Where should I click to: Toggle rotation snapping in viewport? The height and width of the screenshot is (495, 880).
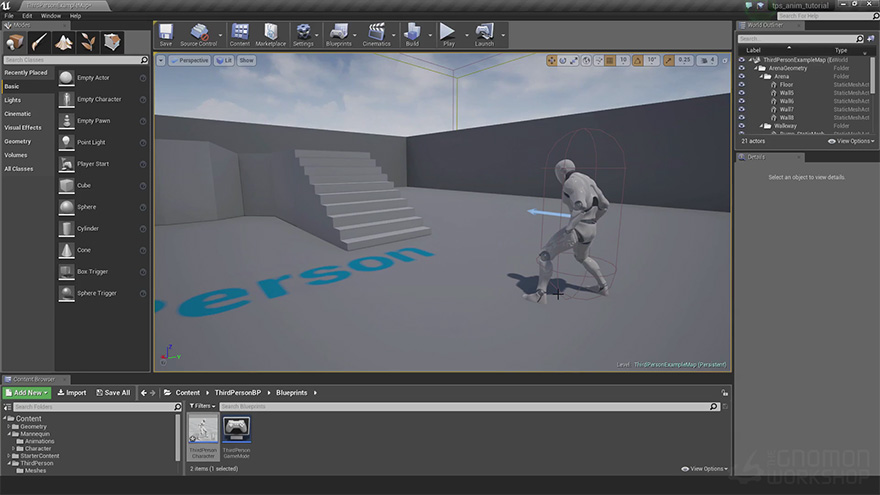click(638, 61)
